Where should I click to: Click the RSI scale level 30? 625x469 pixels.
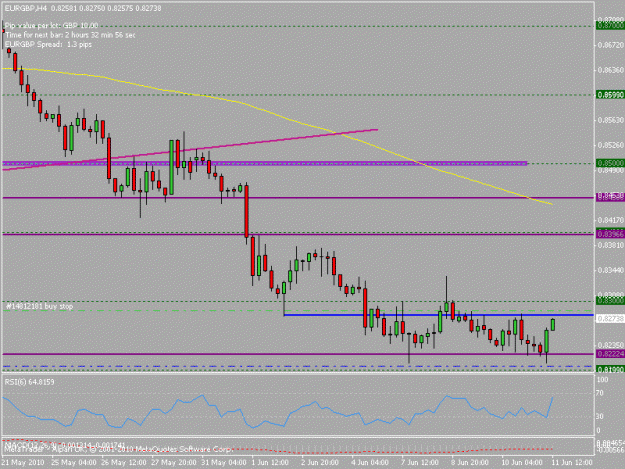(x=599, y=416)
